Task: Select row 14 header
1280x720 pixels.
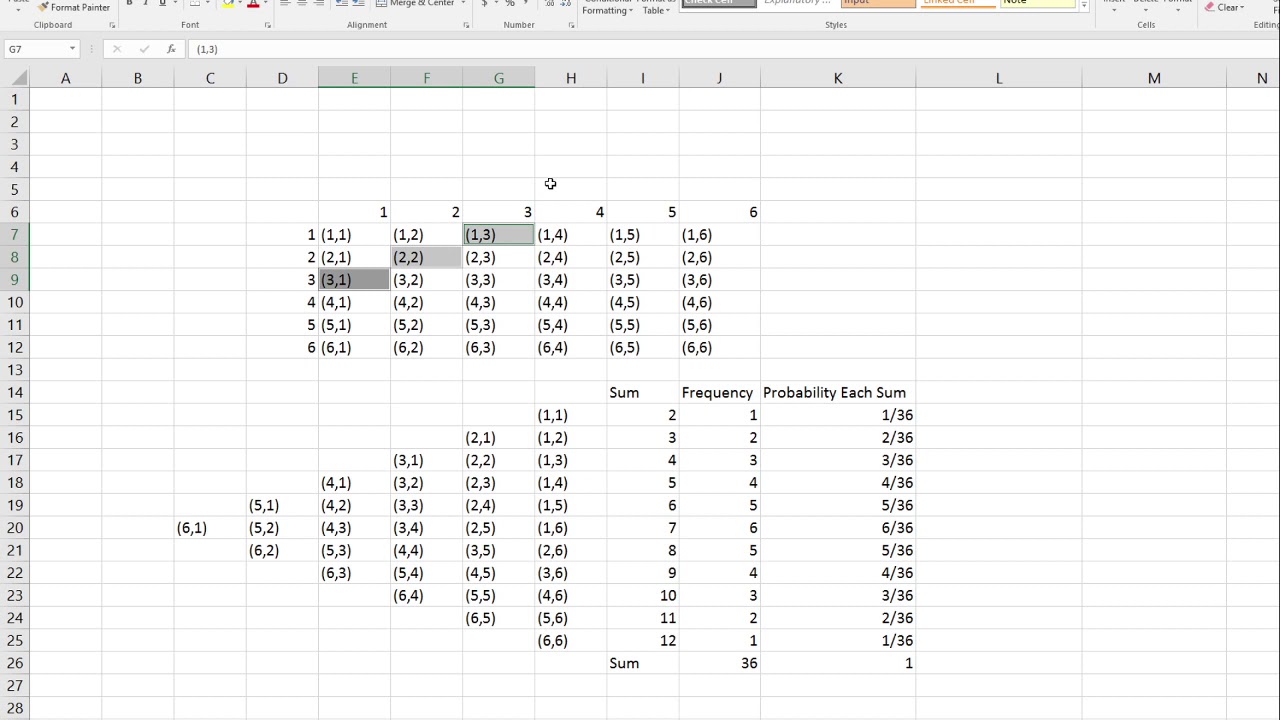Action: pos(15,393)
